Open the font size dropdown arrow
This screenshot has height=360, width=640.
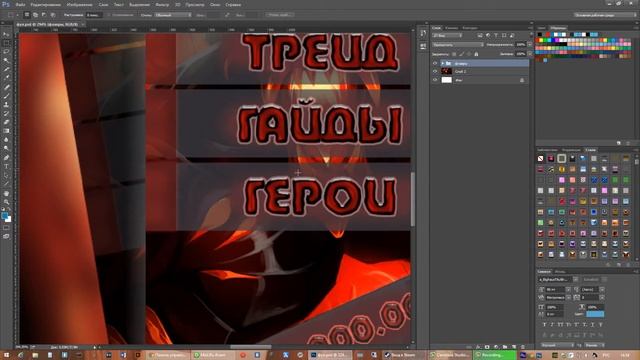568,289
